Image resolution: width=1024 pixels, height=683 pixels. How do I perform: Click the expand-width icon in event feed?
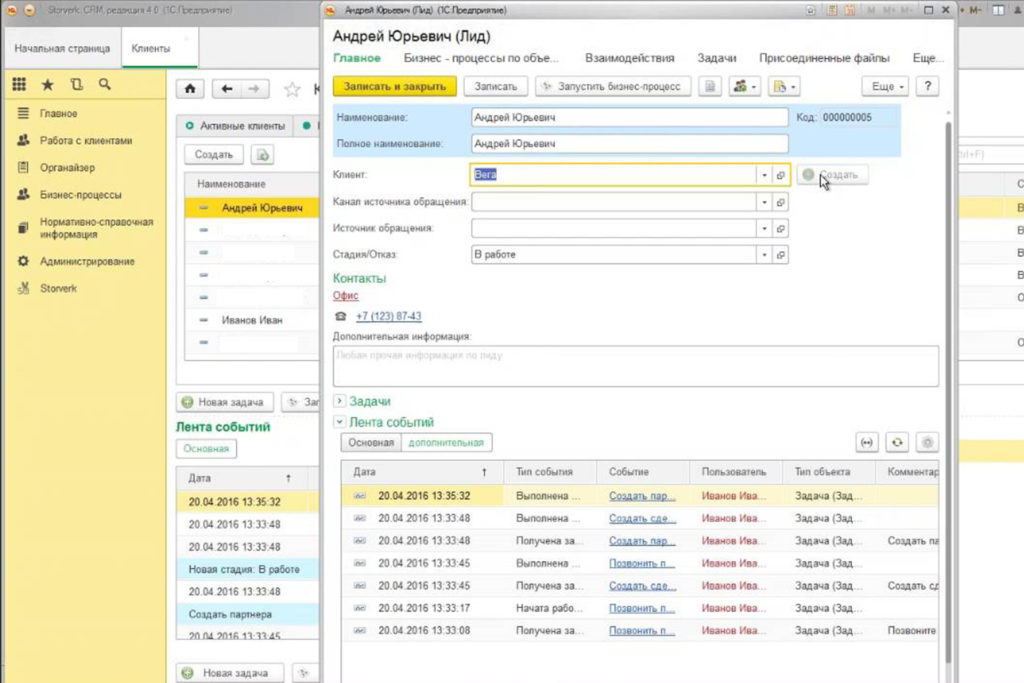pos(867,443)
